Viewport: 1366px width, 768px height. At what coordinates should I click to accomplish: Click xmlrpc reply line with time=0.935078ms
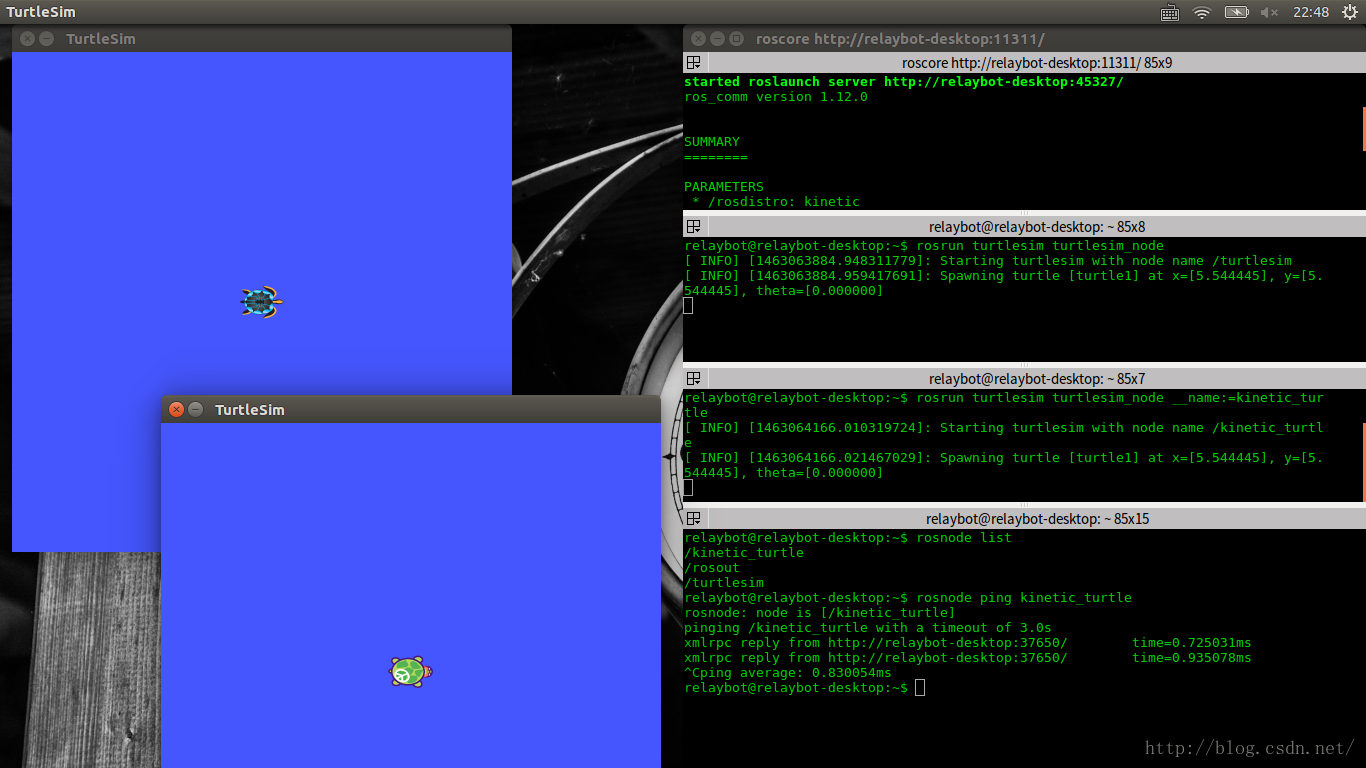click(x=968, y=657)
